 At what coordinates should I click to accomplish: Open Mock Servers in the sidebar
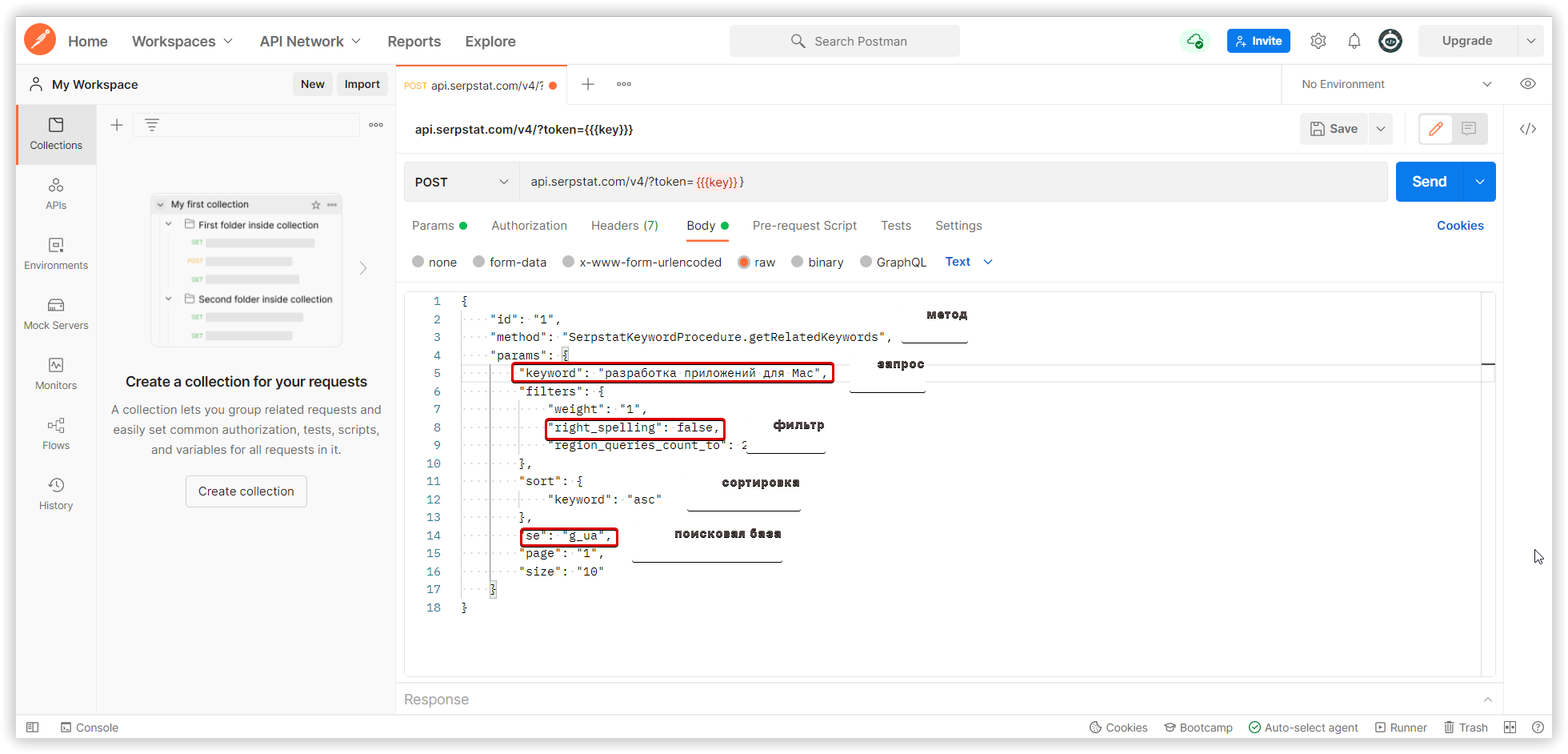tap(56, 314)
